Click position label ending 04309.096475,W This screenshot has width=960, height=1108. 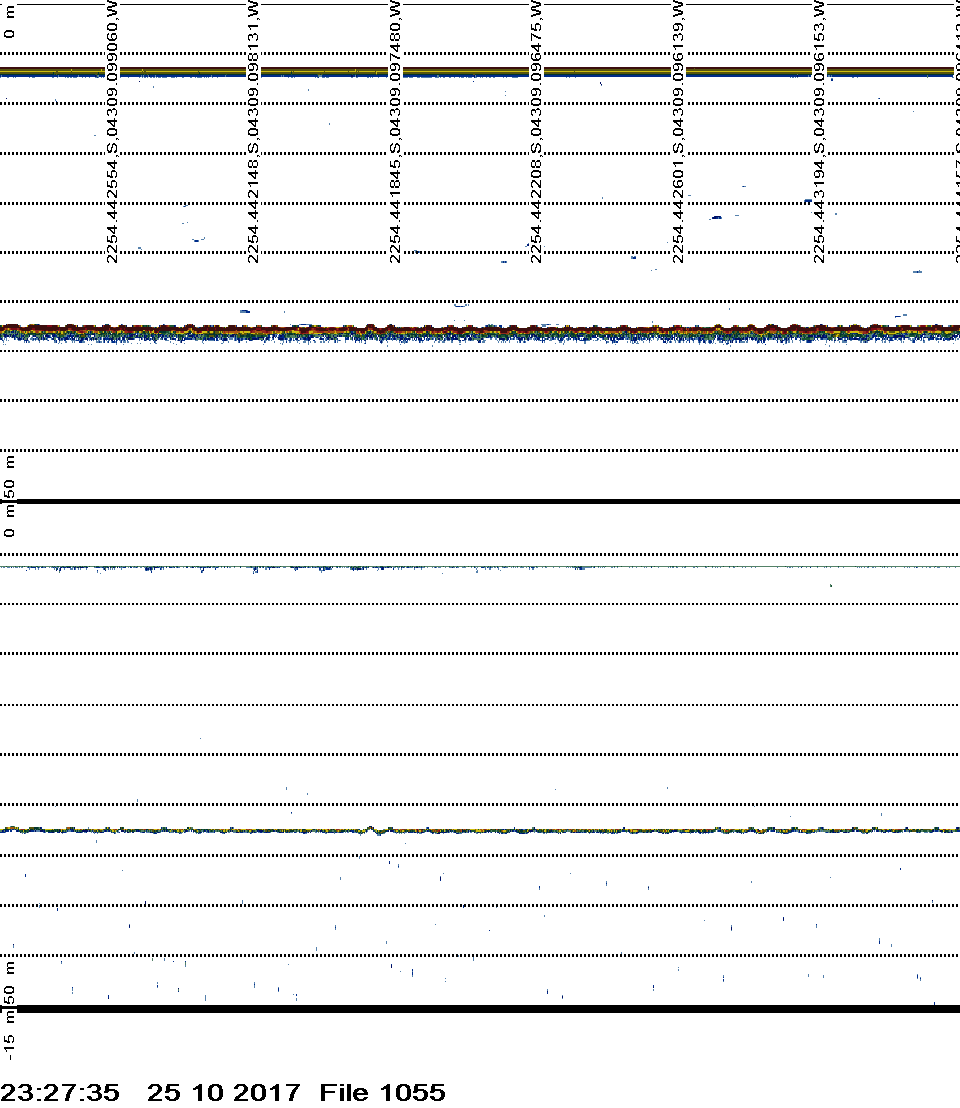(x=536, y=132)
